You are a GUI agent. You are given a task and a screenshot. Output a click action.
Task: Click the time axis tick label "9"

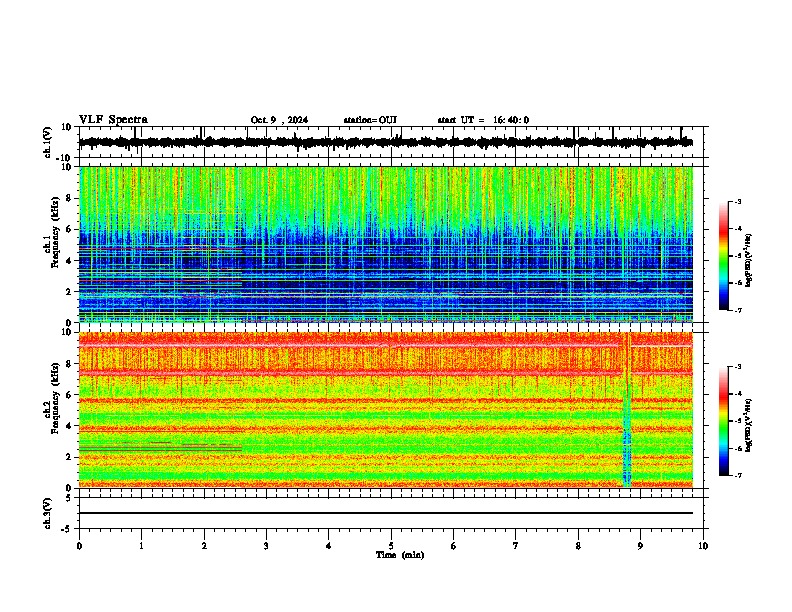click(x=640, y=546)
